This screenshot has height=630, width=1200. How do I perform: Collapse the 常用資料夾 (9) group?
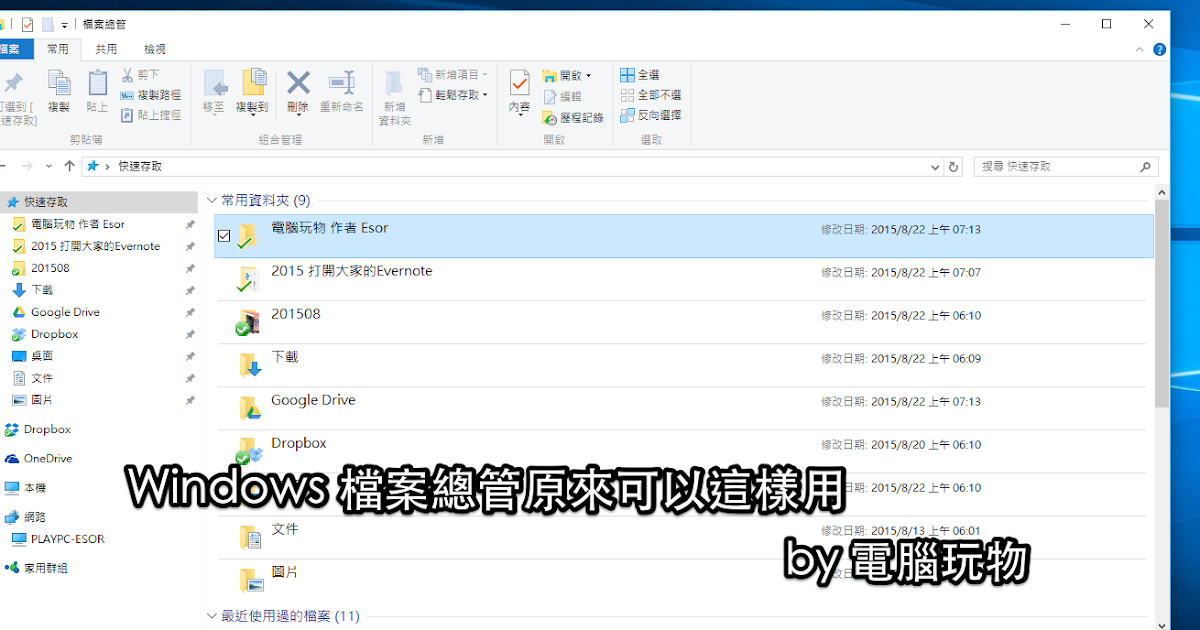pyautogui.click(x=211, y=200)
